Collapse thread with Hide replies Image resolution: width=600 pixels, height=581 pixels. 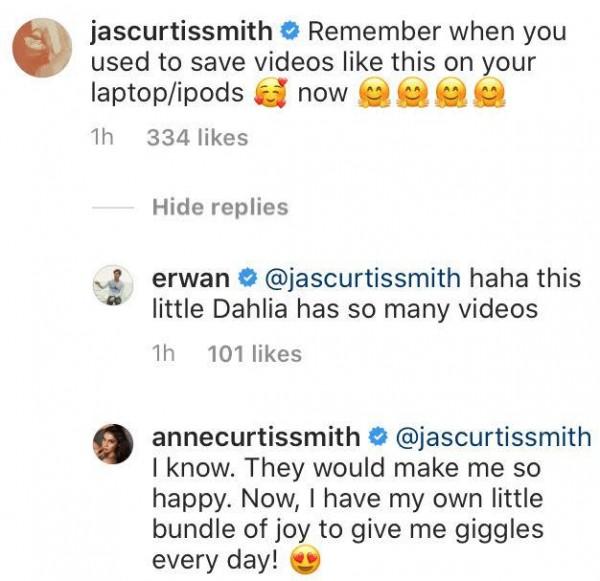(x=220, y=207)
